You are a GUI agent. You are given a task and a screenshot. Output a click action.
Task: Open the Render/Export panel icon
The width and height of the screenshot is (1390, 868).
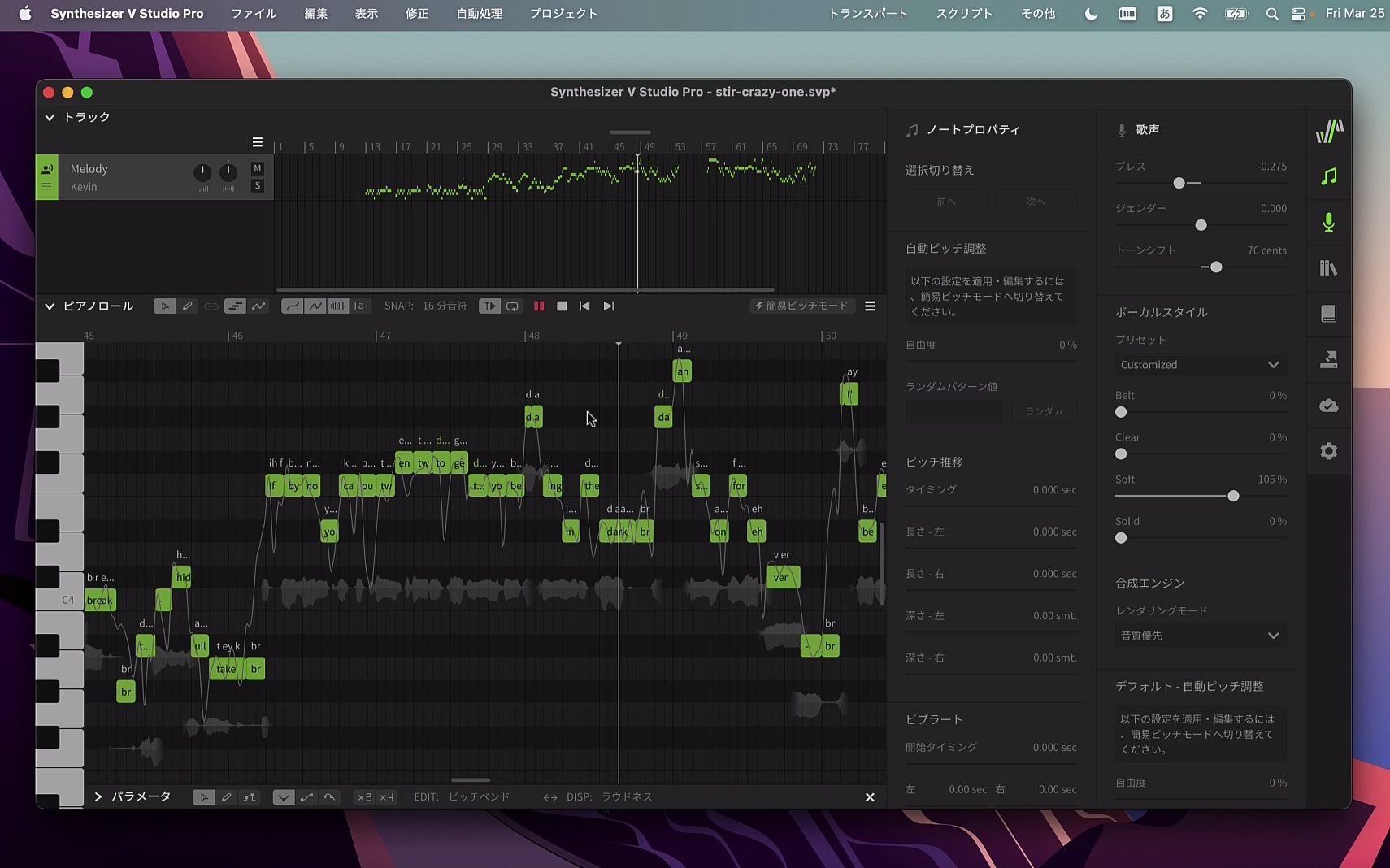pyautogui.click(x=1328, y=360)
